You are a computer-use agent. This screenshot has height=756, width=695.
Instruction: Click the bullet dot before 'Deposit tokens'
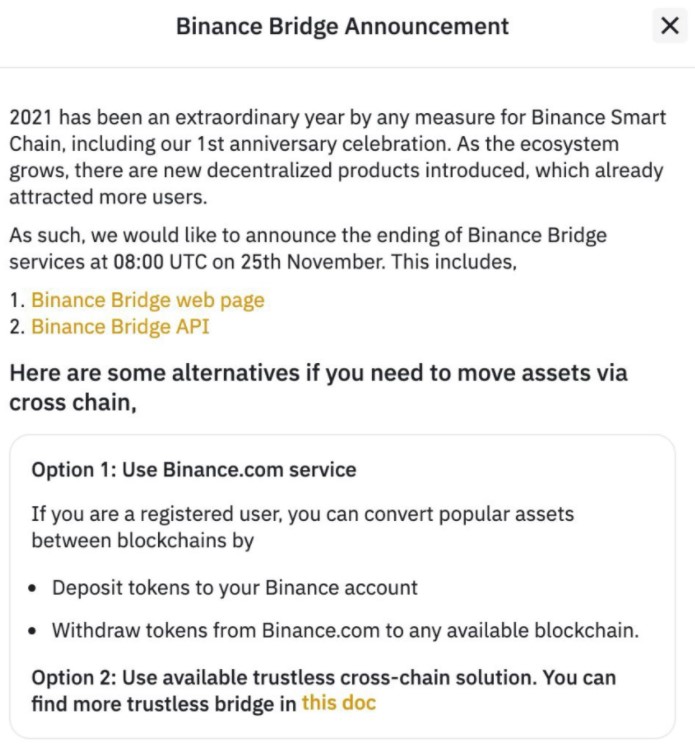pyautogui.click(x=35, y=588)
